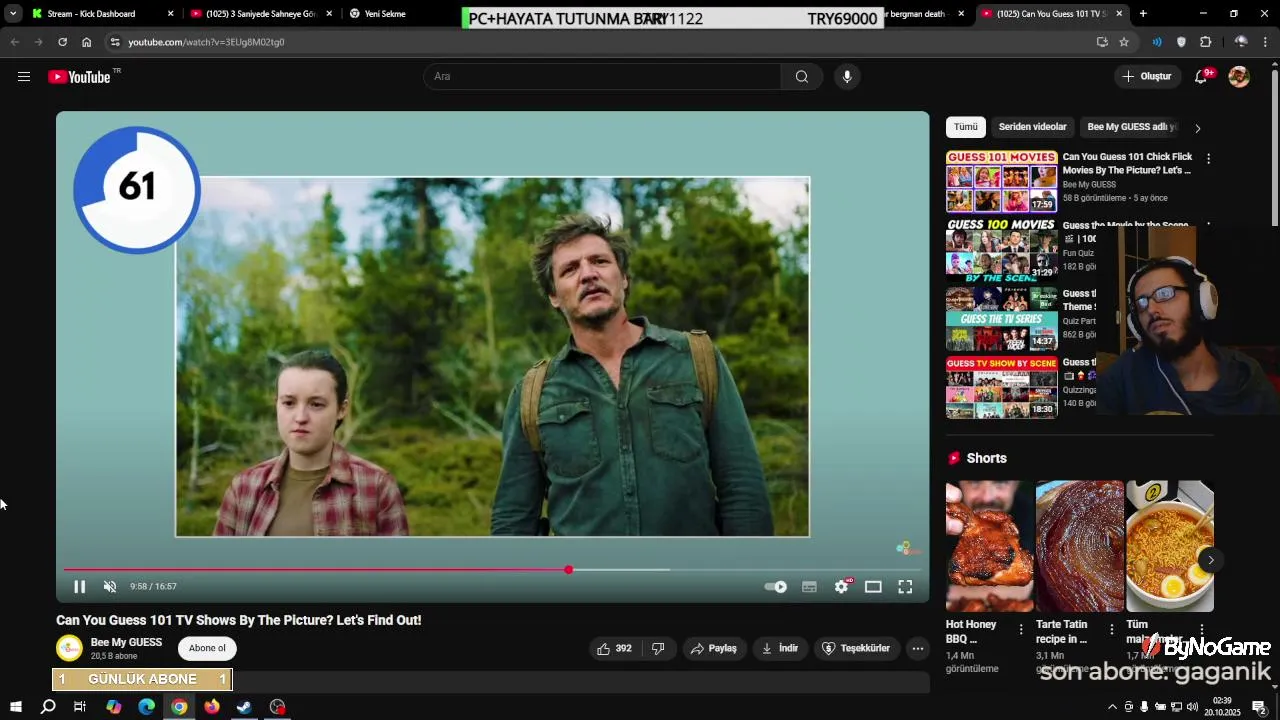1280x720 pixels.
Task: Open the video player settings gear
Action: click(x=842, y=587)
